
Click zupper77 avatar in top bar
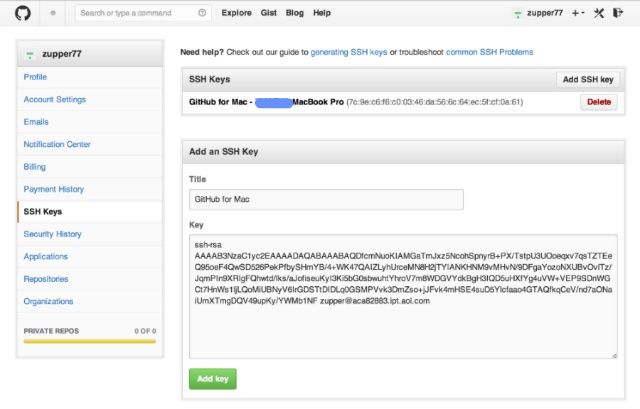tap(518, 14)
